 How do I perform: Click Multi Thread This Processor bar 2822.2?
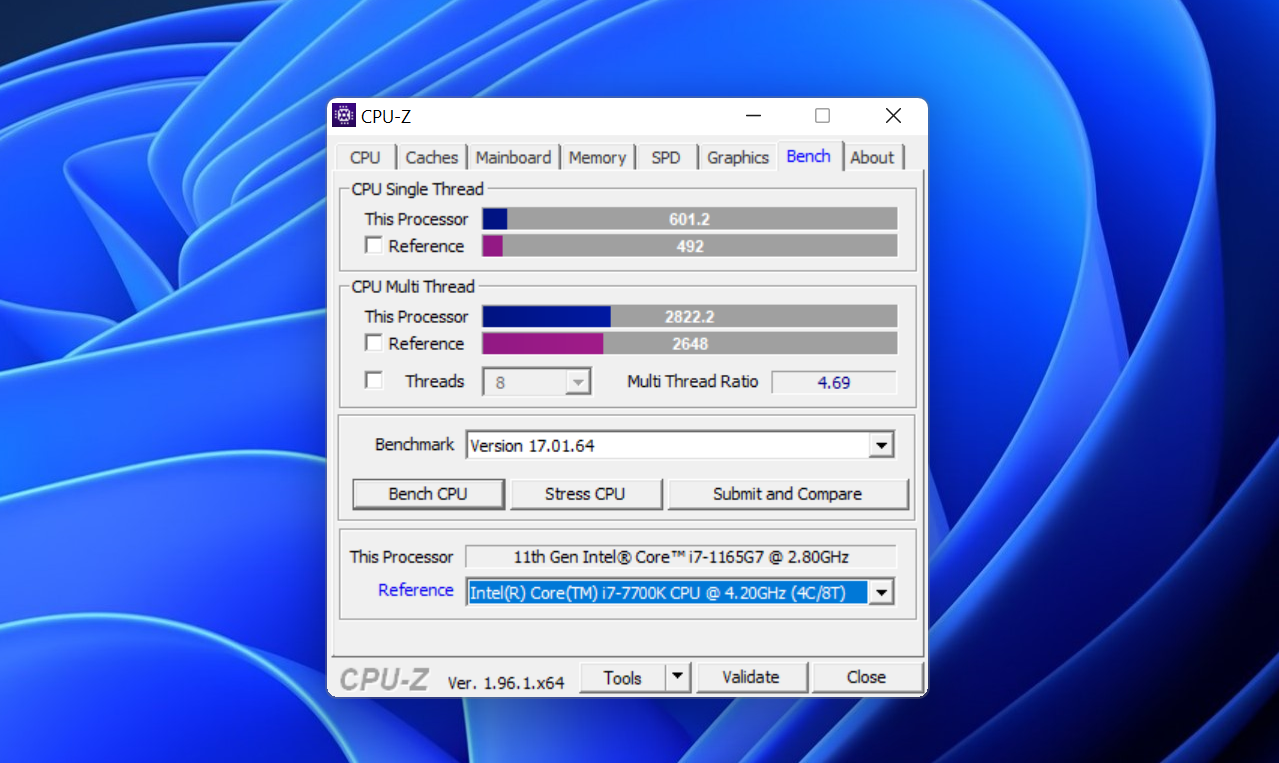(689, 317)
